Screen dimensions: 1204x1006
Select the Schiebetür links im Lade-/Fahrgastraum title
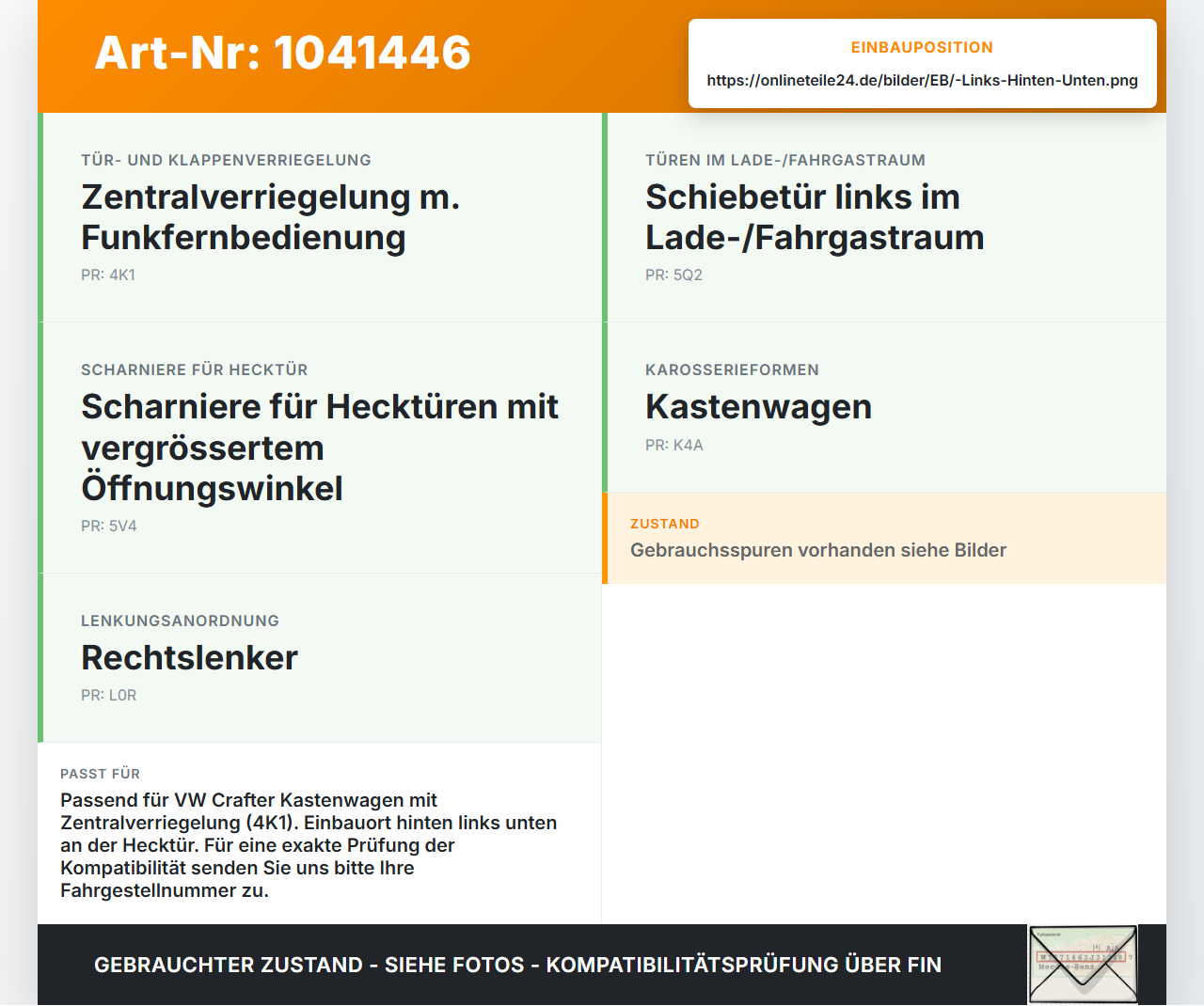click(x=815, y=217)
